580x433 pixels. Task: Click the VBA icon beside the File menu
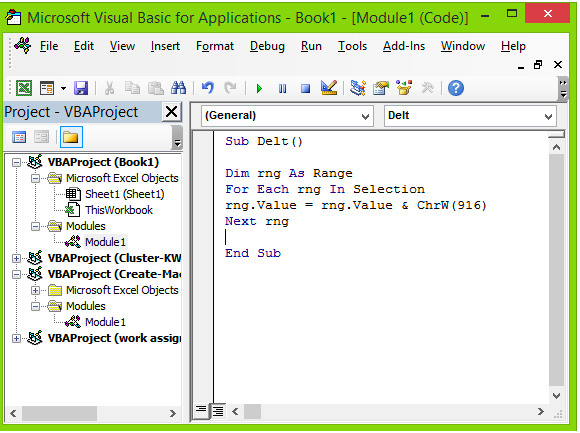click(x=23, y=45)
